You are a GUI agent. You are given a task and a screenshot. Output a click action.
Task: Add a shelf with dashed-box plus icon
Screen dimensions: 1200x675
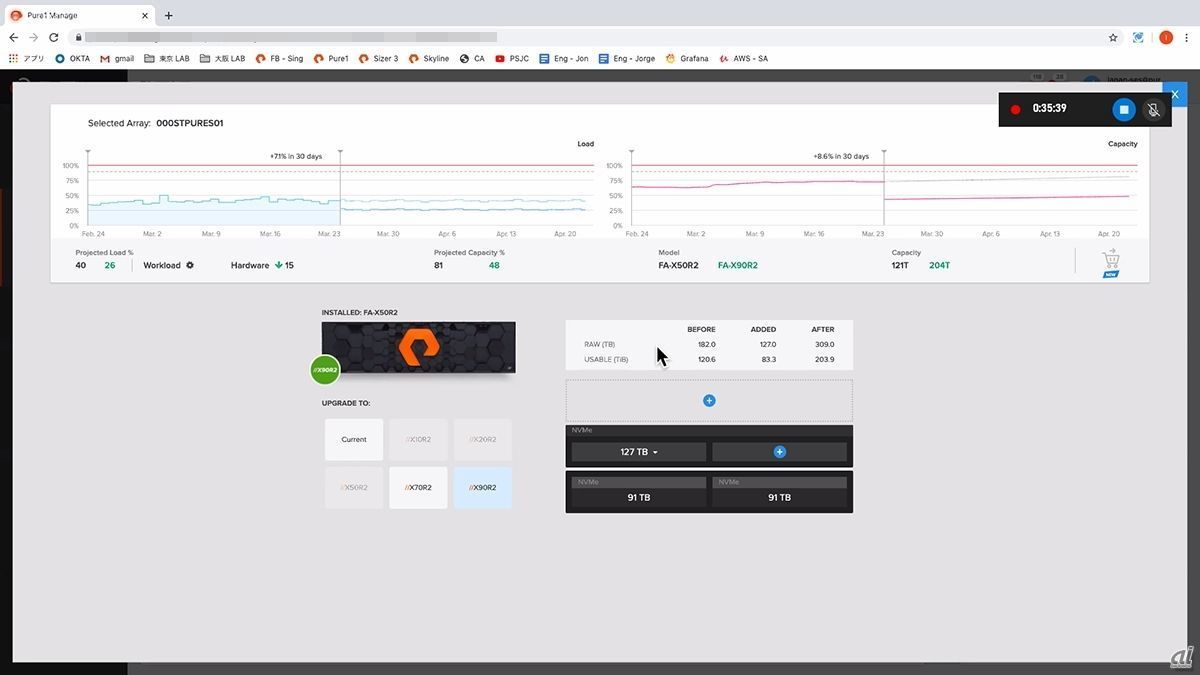(709, 400)
